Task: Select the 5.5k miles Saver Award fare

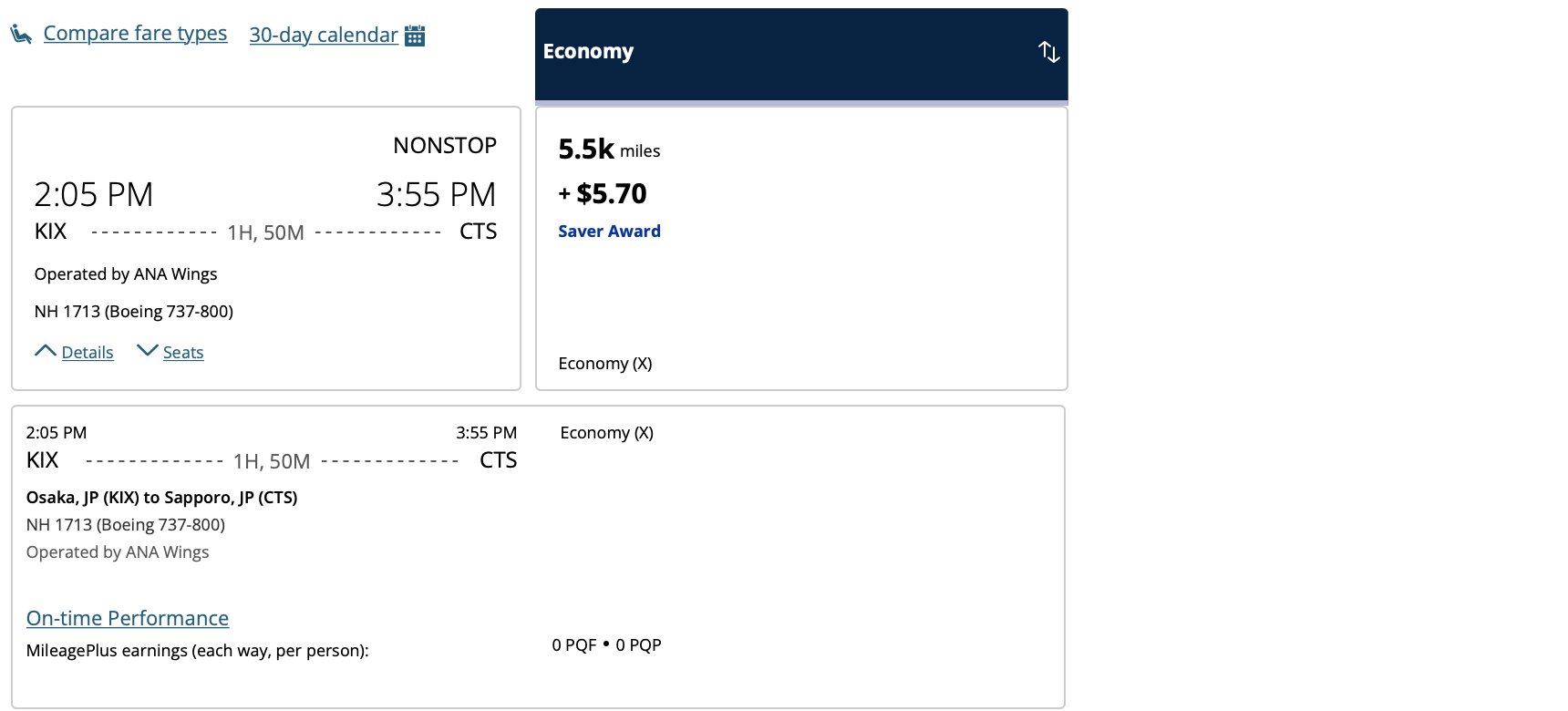Action: pyautogui.click(x=801, y=249)
